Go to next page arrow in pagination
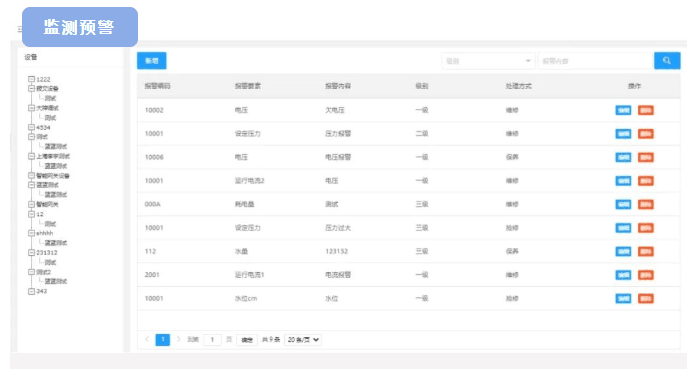Screen dimensions: 700x369 [179, 340]
